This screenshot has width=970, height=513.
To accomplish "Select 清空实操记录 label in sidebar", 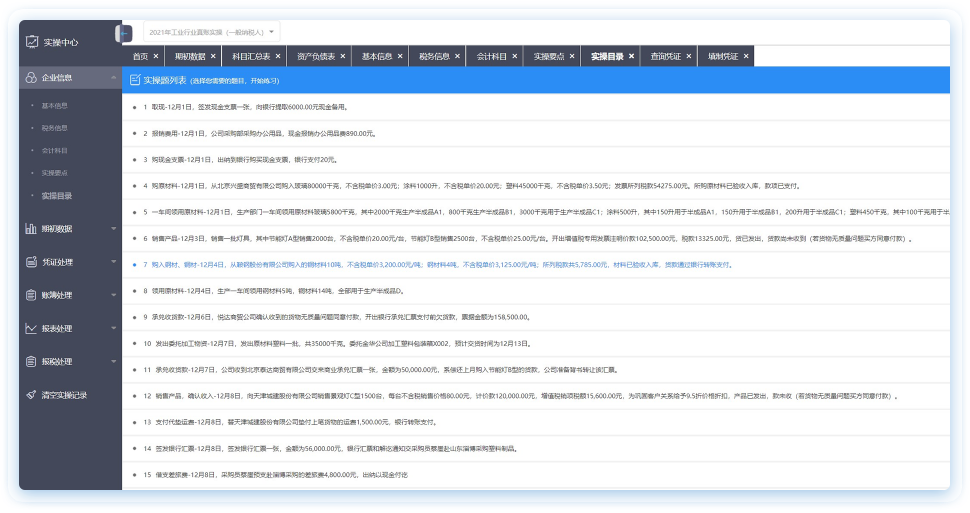I will point(64,395).
